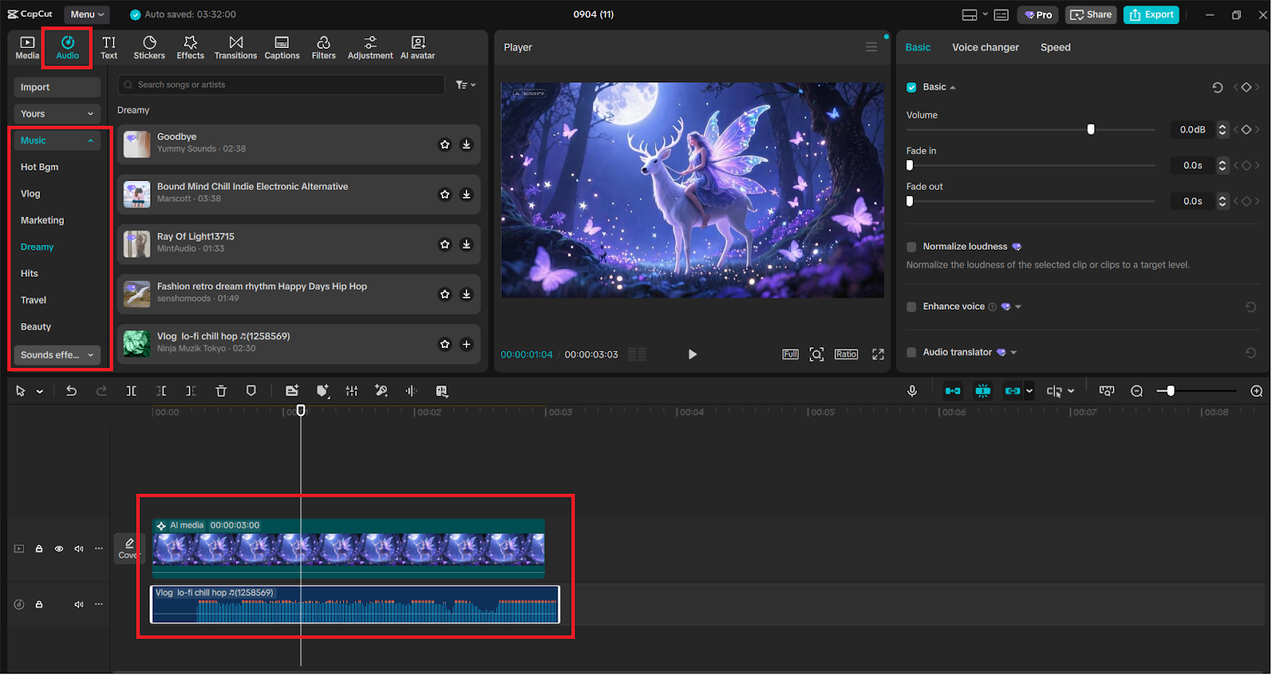Enable Normalize loudness checkbox

tap(911, 247)
